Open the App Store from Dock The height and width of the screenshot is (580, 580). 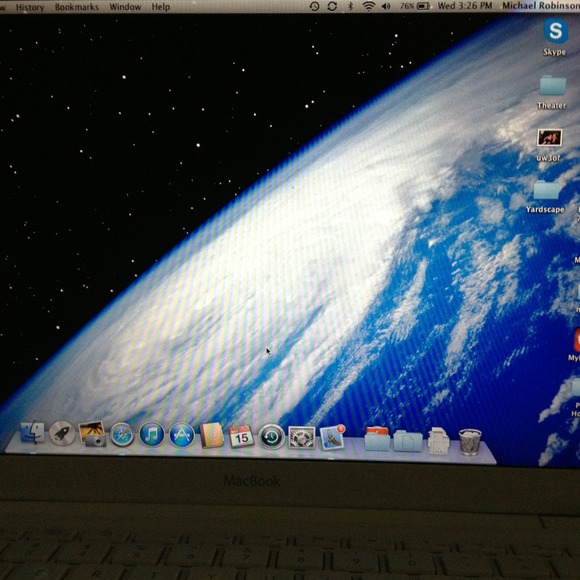tap(182, 435)
